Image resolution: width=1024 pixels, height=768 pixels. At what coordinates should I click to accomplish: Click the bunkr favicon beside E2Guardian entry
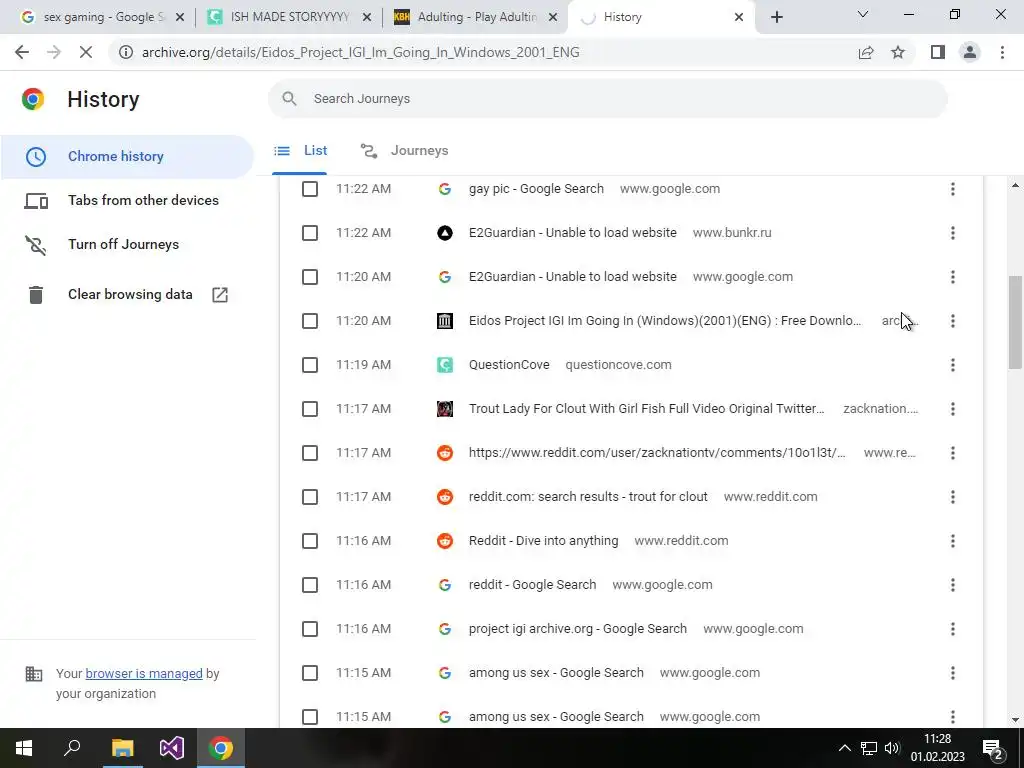click(x=445, y=233)
